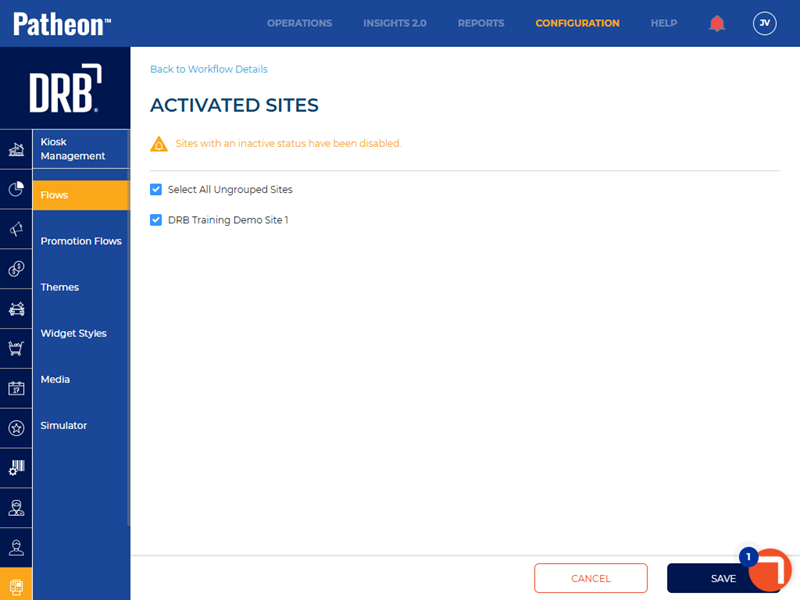Open the JV user avatar menu
The image size is (800, 600).
pos(764,23)
